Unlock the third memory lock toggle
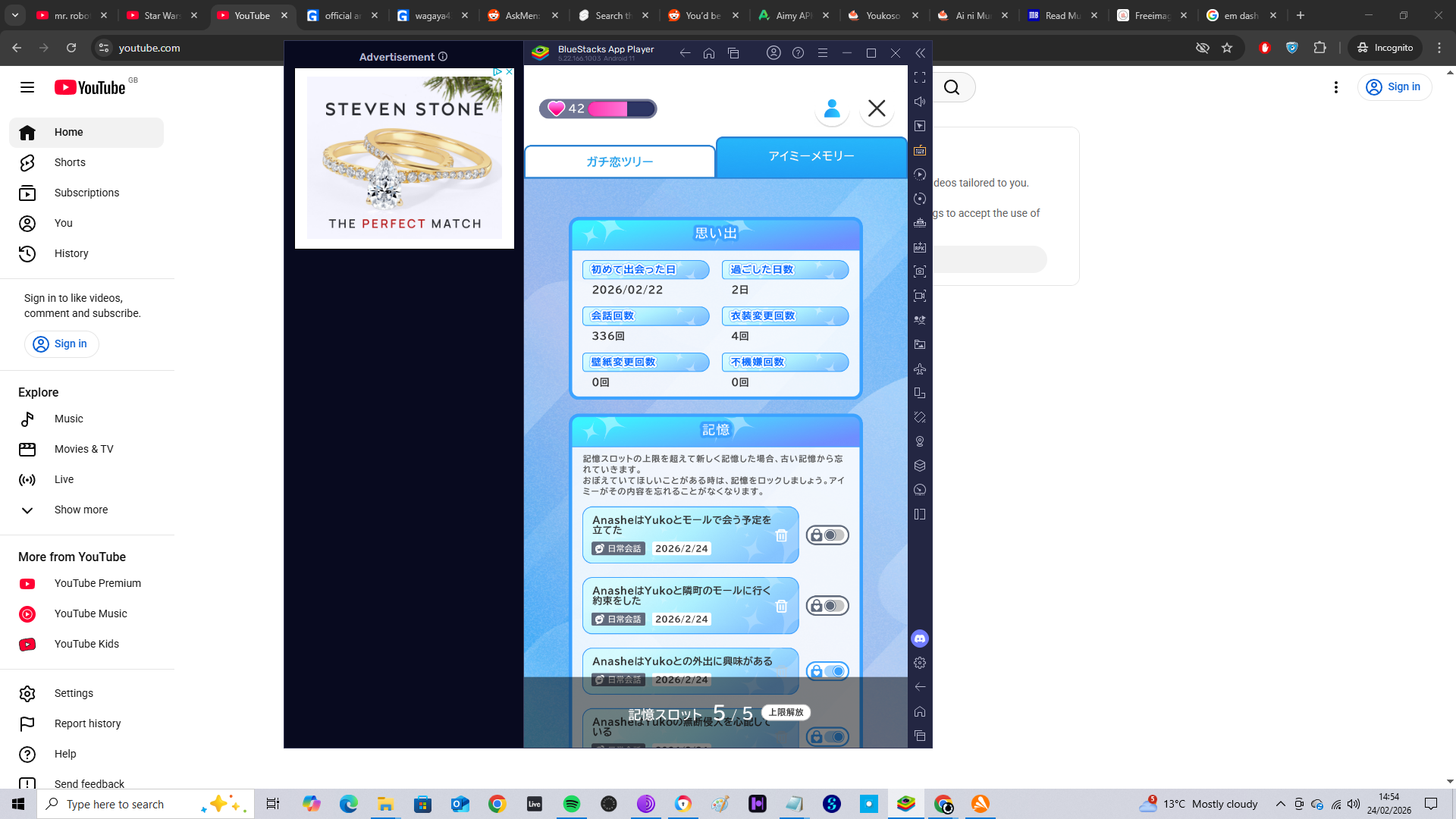The image size is (1456, 819). [x=827, y=671]
